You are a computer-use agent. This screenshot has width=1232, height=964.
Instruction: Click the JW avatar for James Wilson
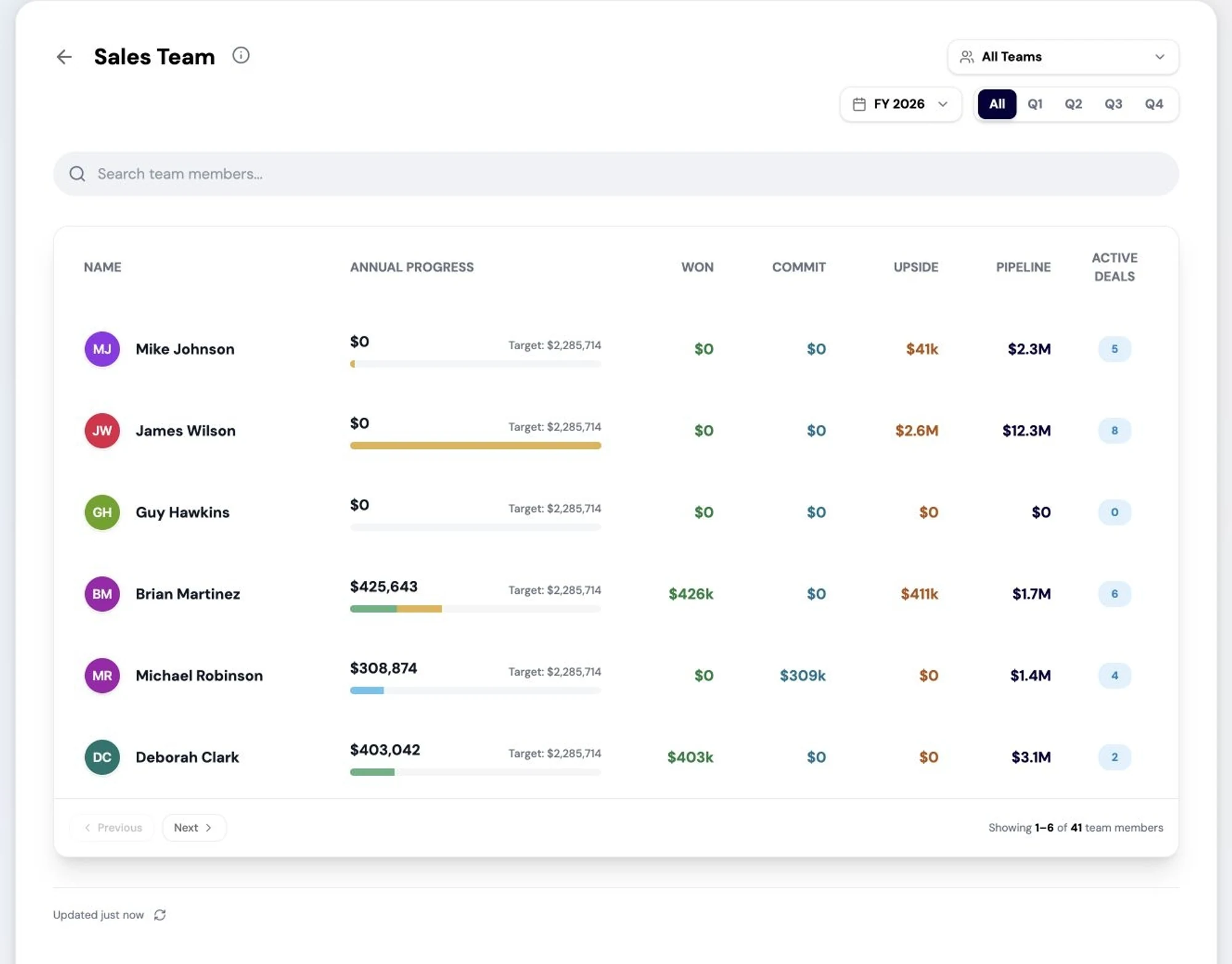point(102,431)
